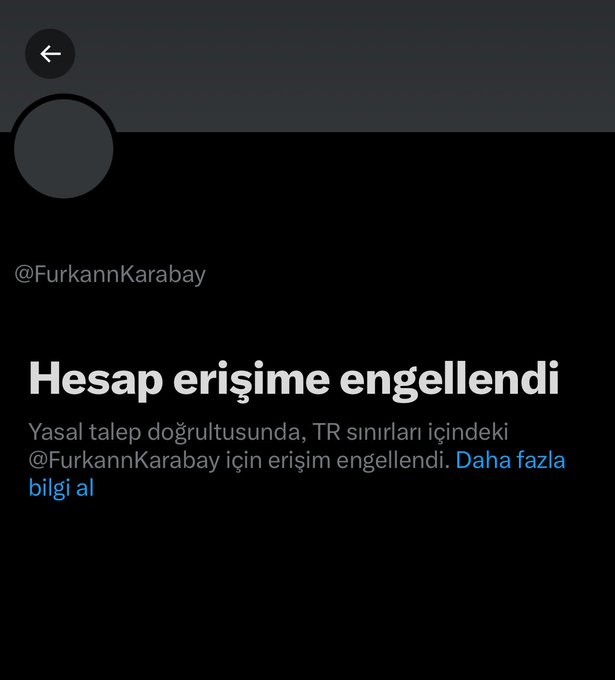Go back using the left arrow icon
The height and width of the screenshot is (680, 615).
(50, 54)
